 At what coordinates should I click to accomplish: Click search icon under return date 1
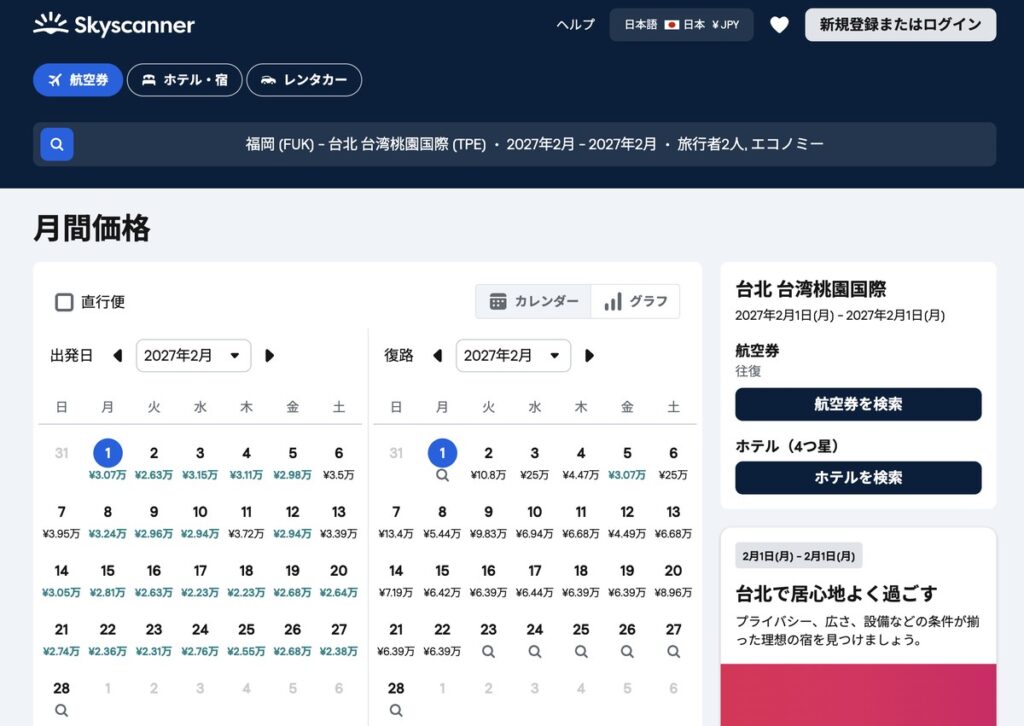pyautogui.click(x=442, y=475)
